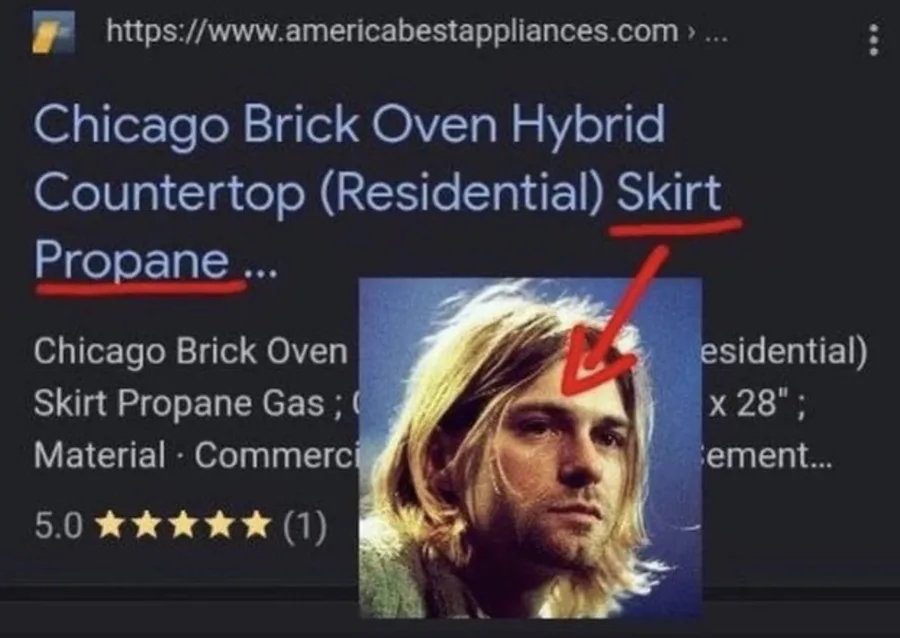900x638 pixels.
Task: Click the fifth gold rating star
Action: coord(256,525)
